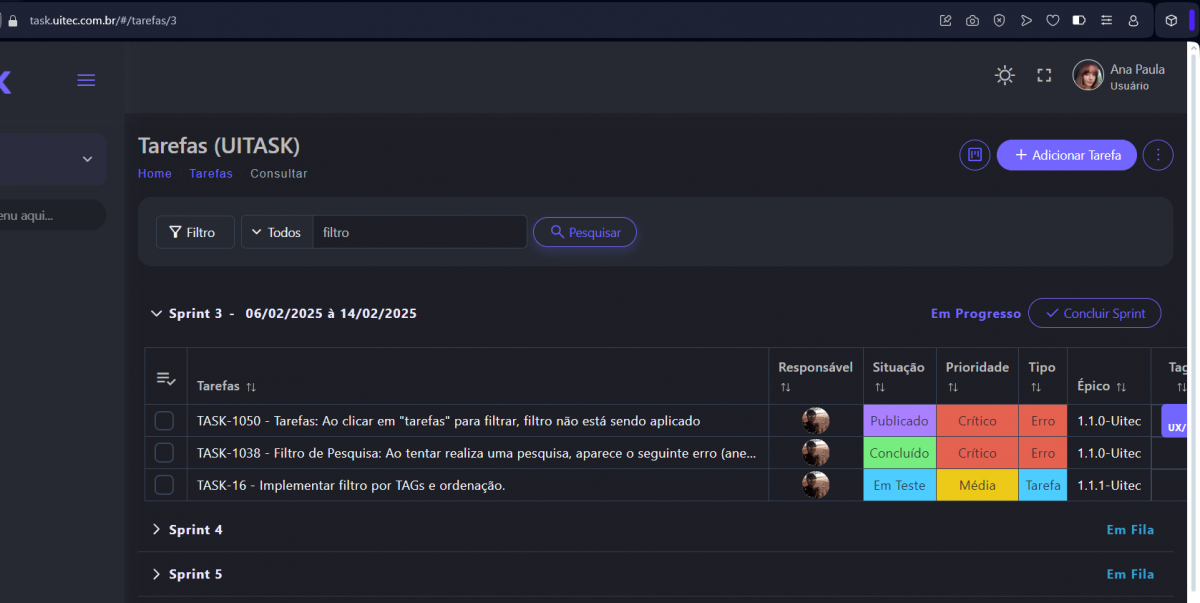Tick the TASK-16 checkbox
Image resolution: width=1200 pixels, height=603 pixels.
[164, 485]
